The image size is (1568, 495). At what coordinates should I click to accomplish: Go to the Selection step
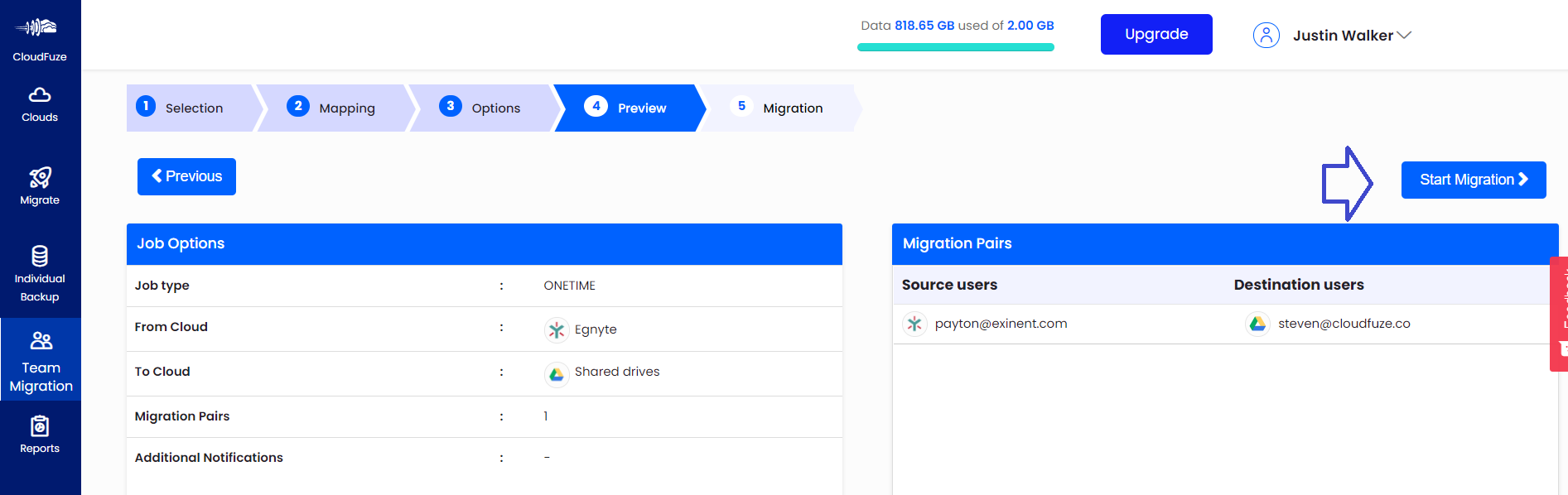[x=191, y=108]
